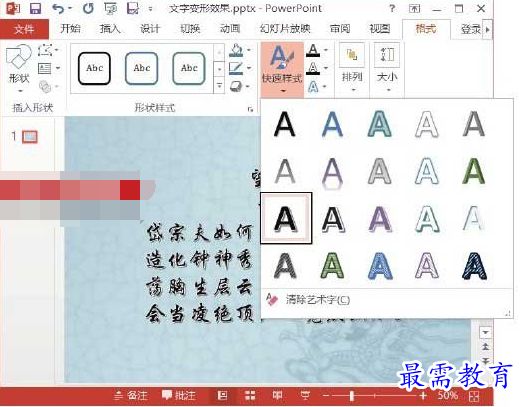
Task: Open shape styles dialog launcher
Action: (250, 109)
